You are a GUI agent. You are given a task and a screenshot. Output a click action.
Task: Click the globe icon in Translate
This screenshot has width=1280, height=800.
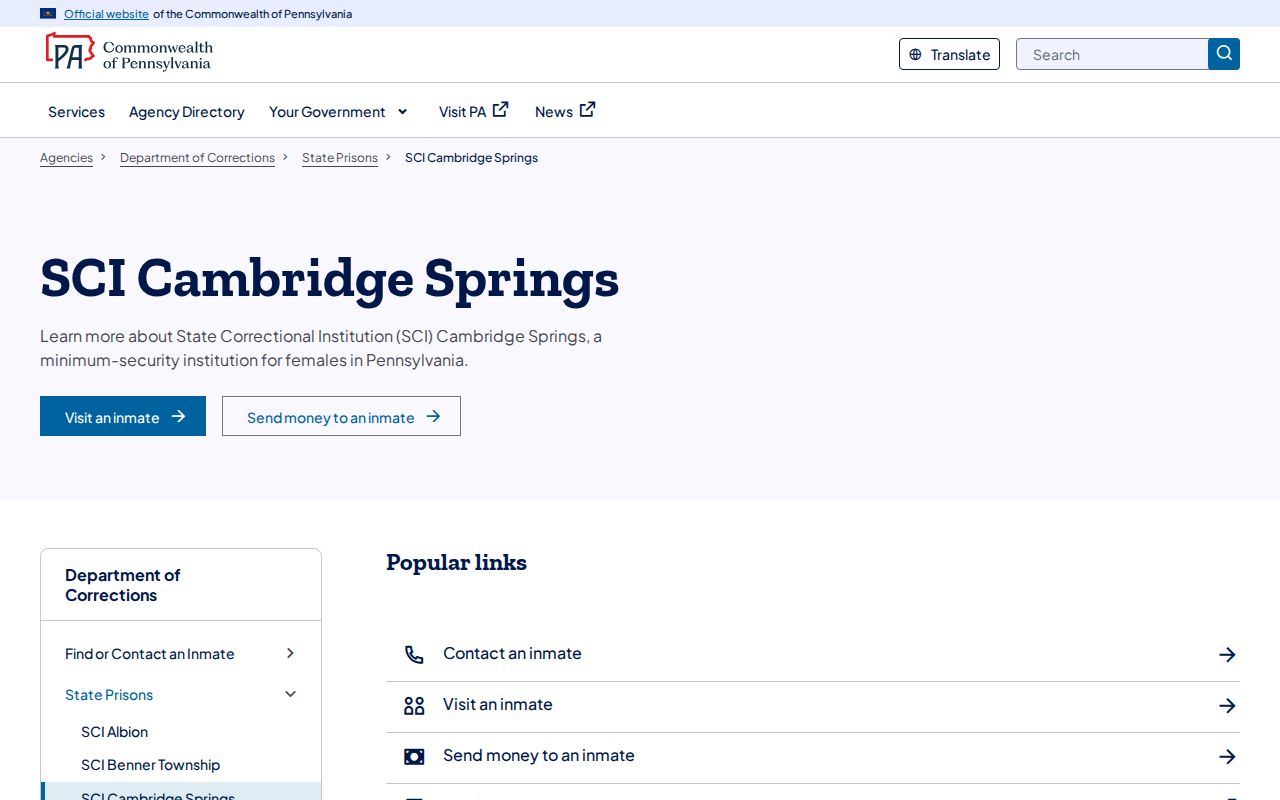point(915,55)
